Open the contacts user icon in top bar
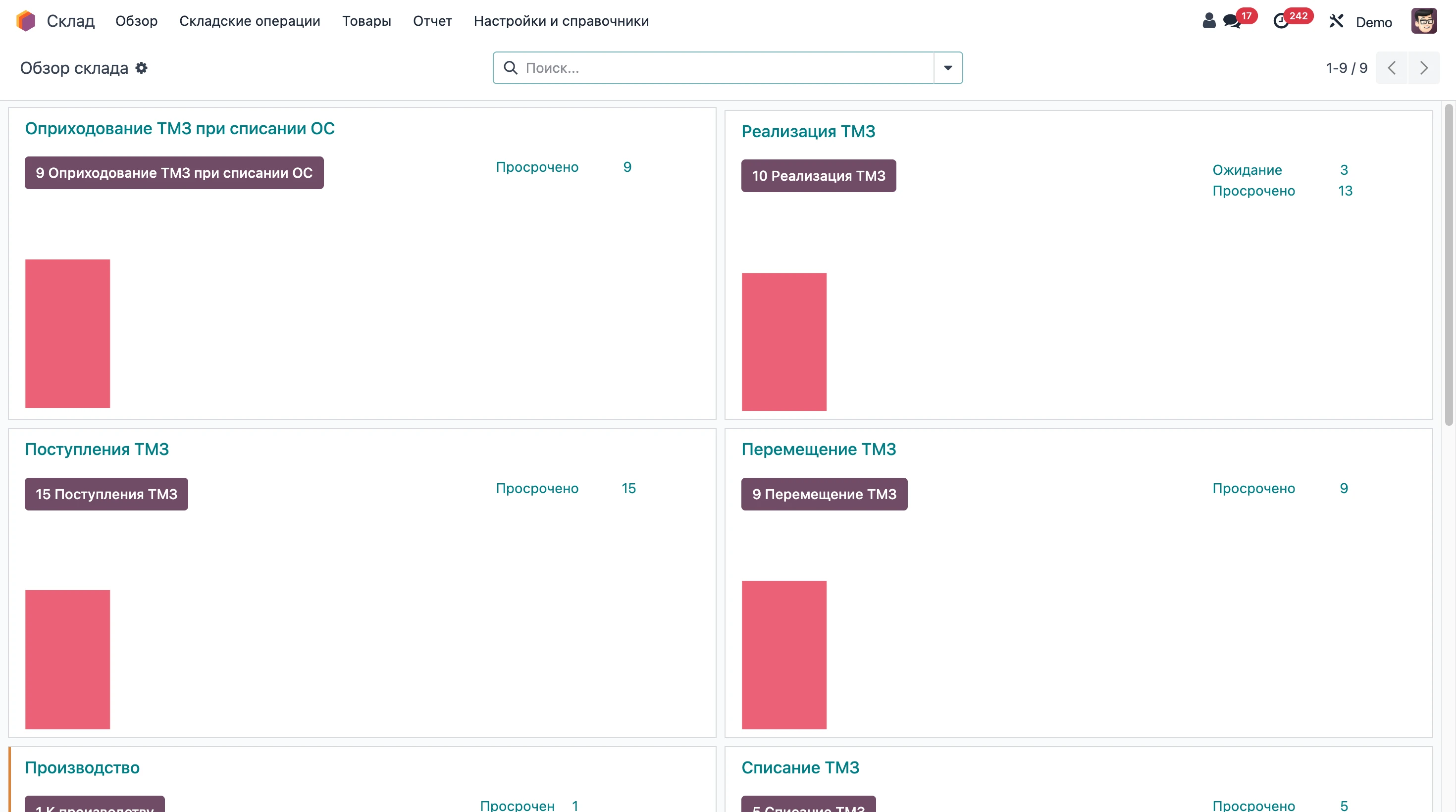Screen dimensions: 1456x812 pyautogui.click(x=1209, y=21)
